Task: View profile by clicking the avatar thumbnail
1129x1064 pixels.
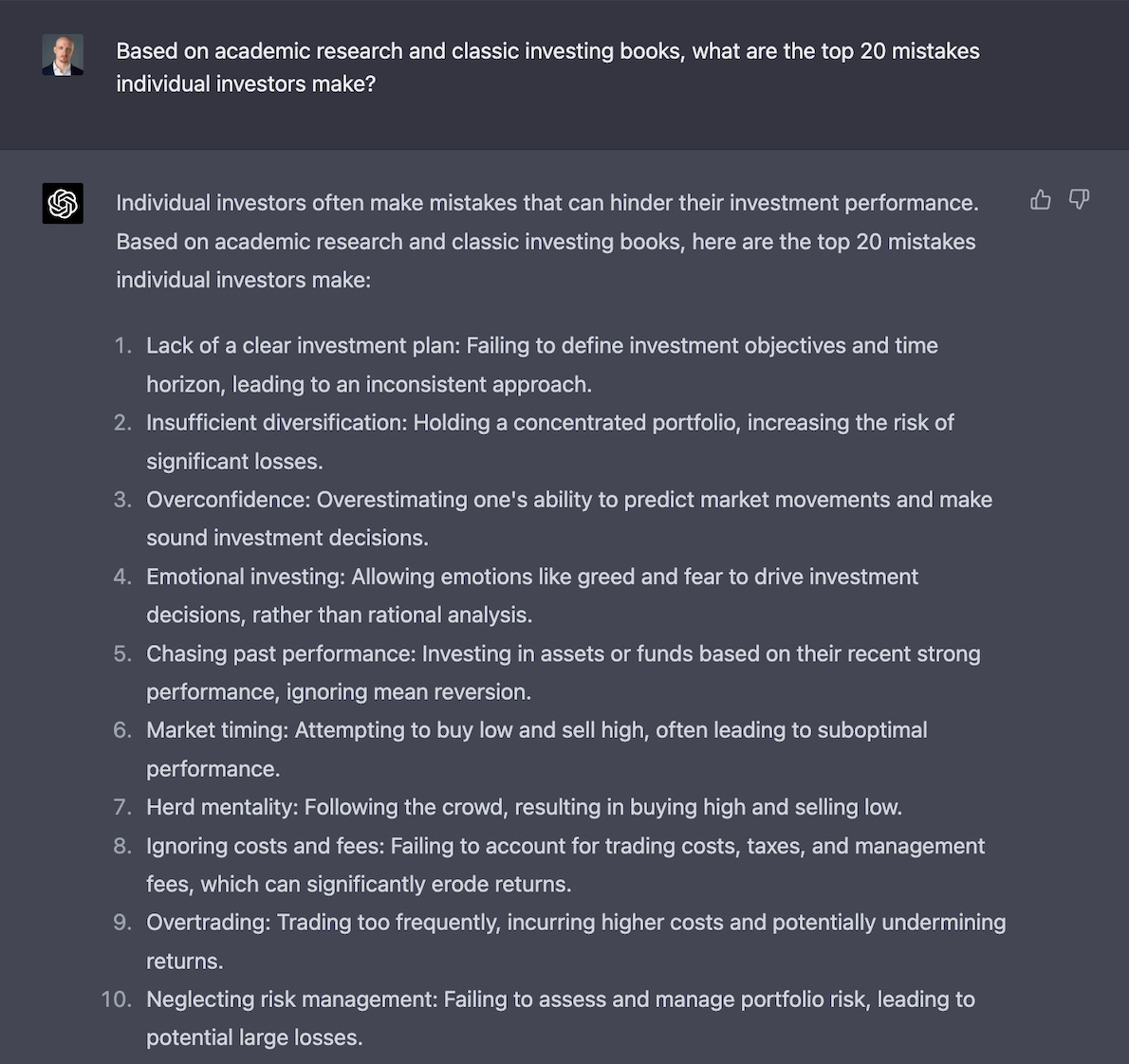Action: point(63,54)
